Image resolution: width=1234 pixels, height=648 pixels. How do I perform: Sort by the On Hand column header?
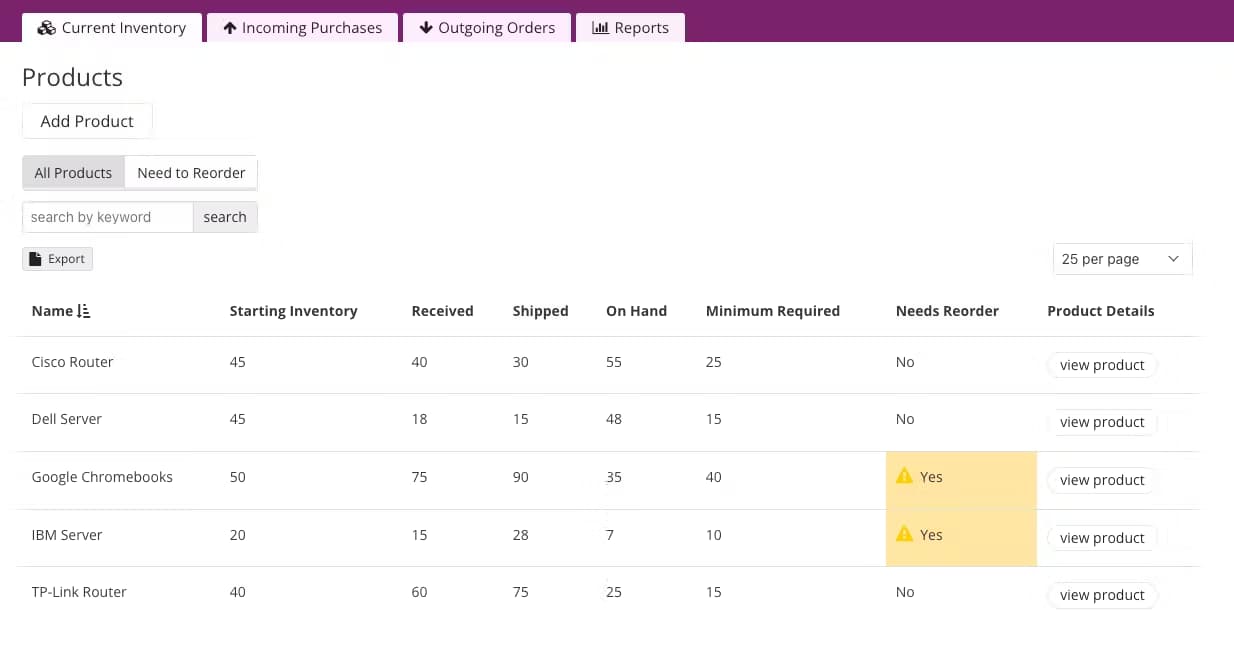[636, 311]
